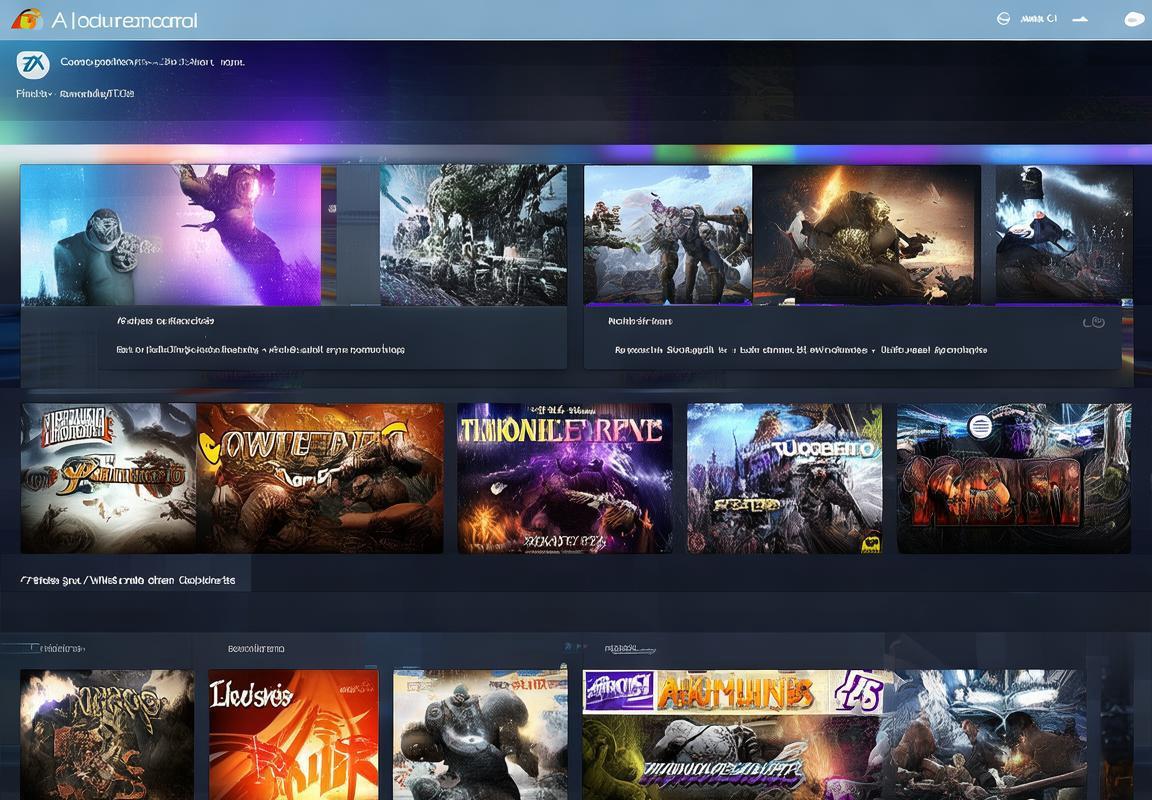
Task: Click the underlined heading above the wide banner
Action: pos(630,649)
